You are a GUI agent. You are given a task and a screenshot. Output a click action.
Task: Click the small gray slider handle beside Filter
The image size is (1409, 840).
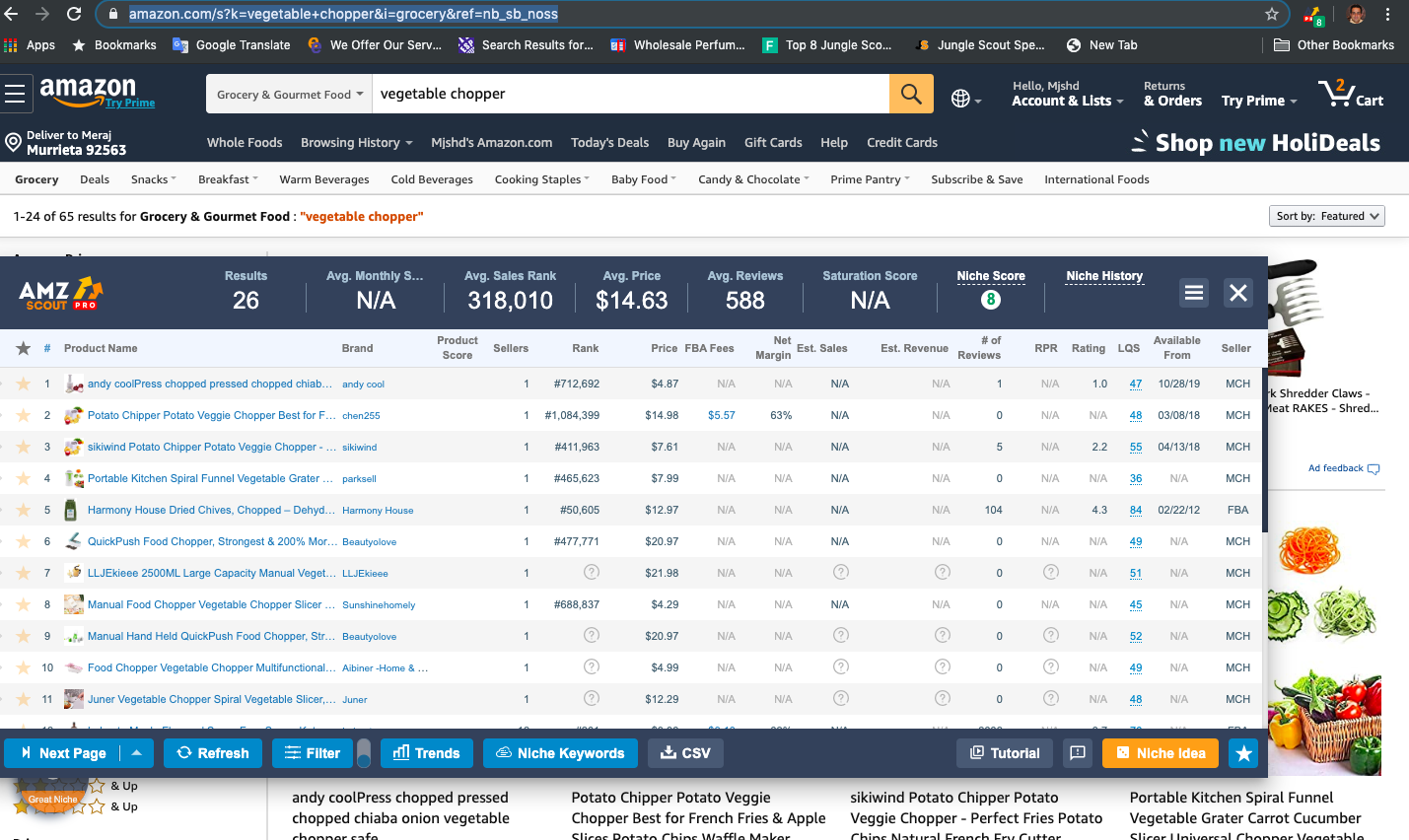364,753
